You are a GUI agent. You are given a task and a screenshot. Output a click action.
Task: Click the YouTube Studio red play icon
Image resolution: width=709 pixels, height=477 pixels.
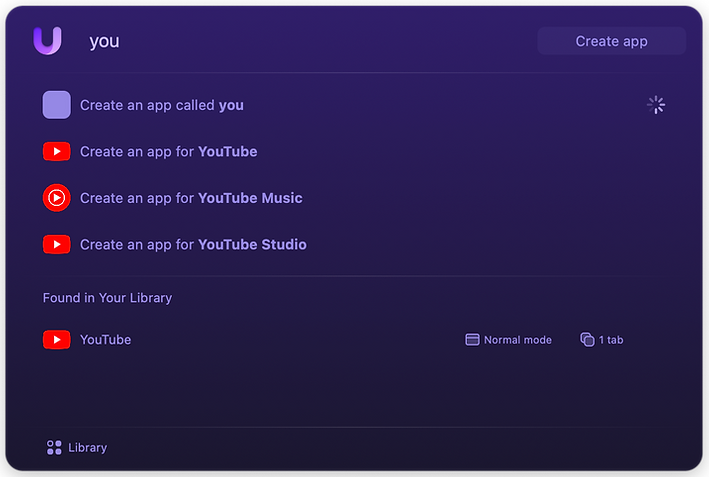click(57, 245)
